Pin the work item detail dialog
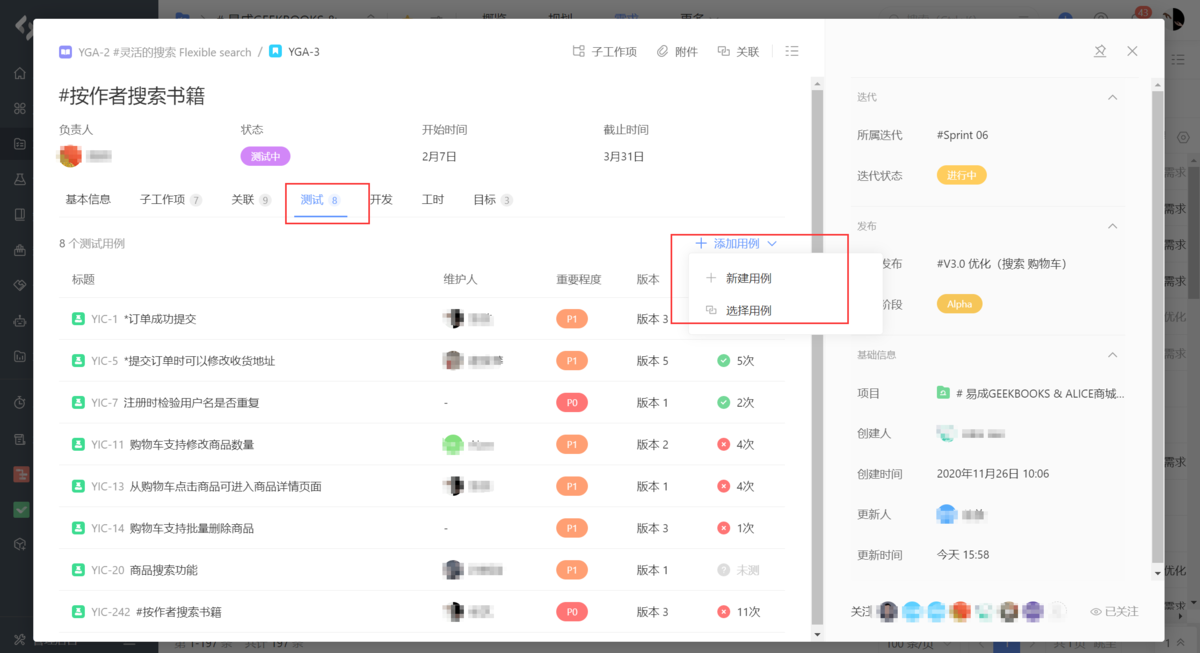Image resolution: width=1200 pixels, height=653 pixels. pos(1100,51)
